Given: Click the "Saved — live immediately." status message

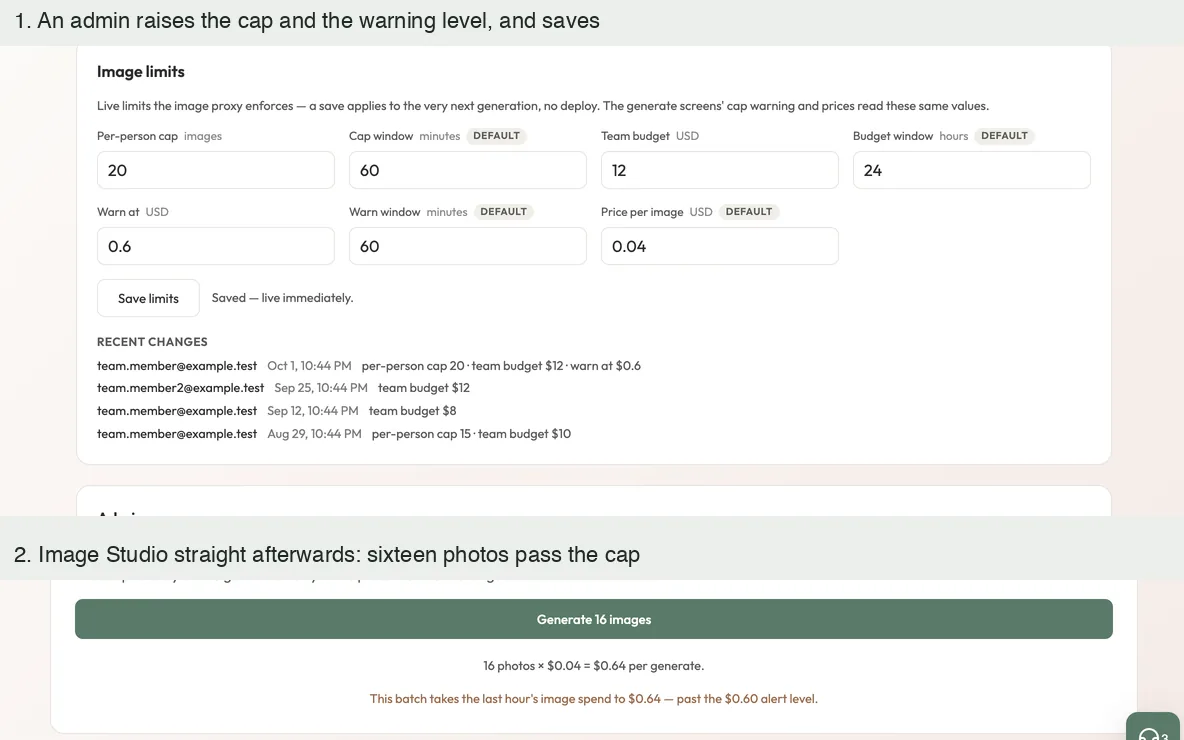Looking at the screenshot, I should [282, 298].
